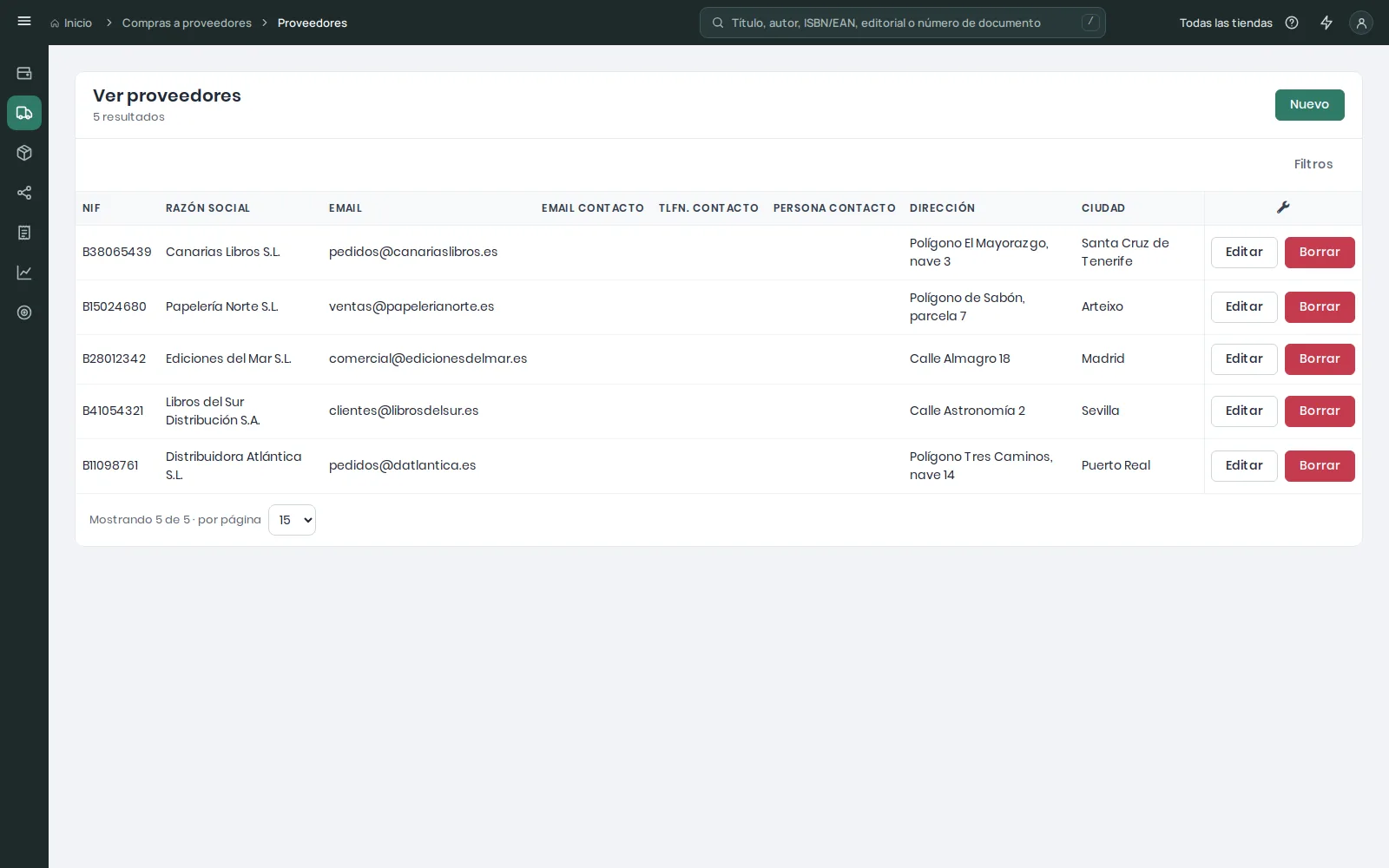The height and width of the screenshot is (868, 1389).
Task: Click the wrench column settings icon
Action: pyautogui.click(x=1283, y=207)
